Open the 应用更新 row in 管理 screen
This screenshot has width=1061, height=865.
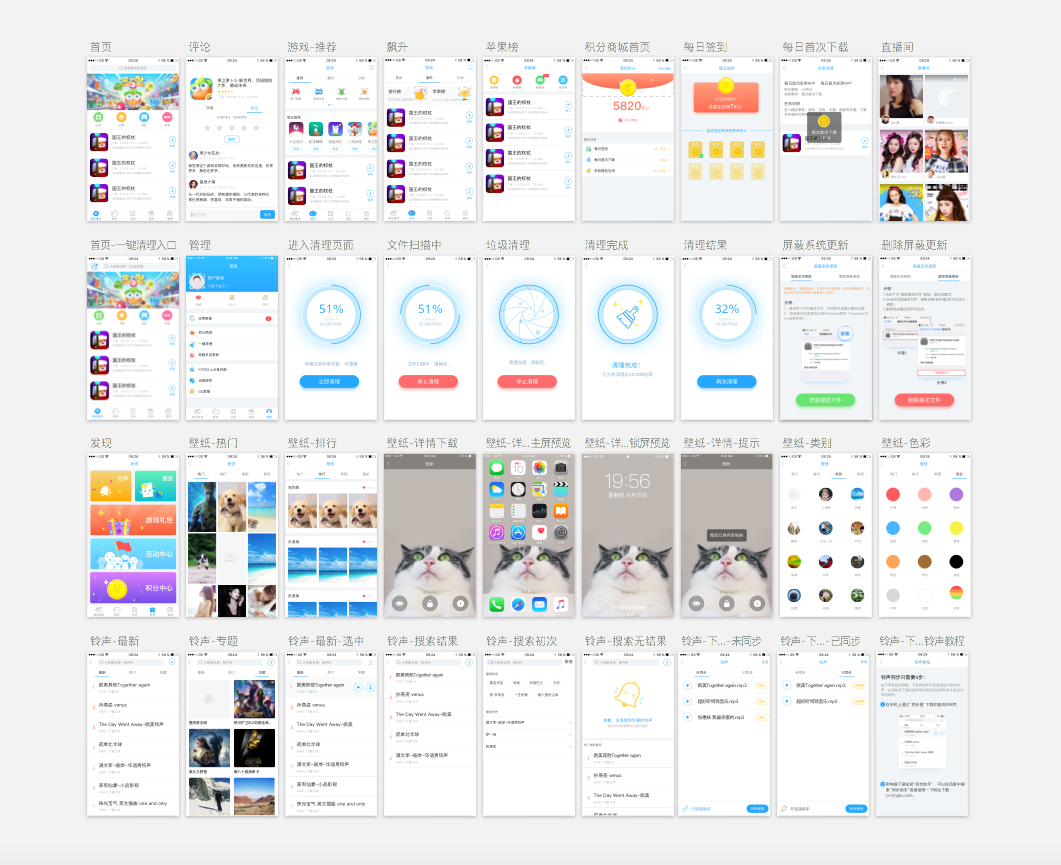click(232, 318)
